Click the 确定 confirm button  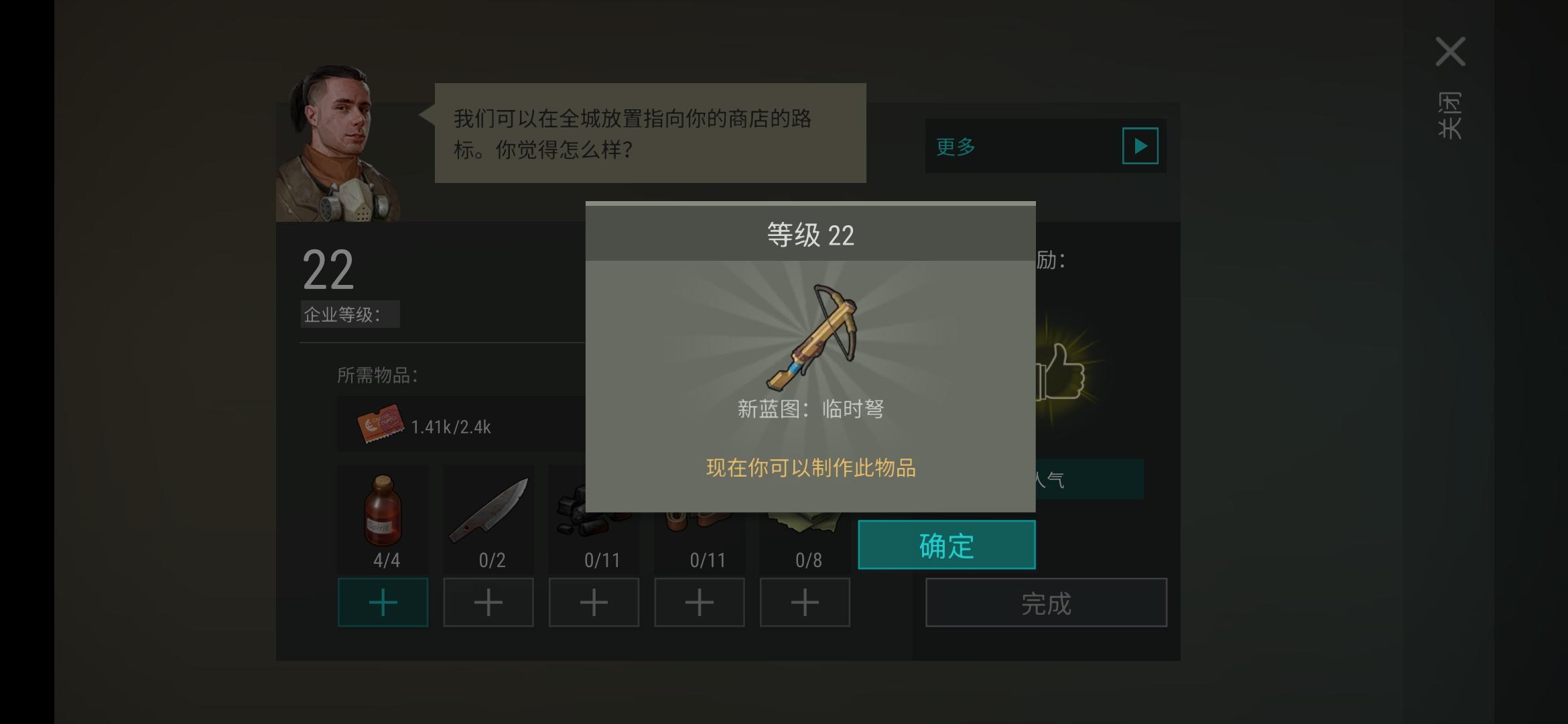point(946,545)
